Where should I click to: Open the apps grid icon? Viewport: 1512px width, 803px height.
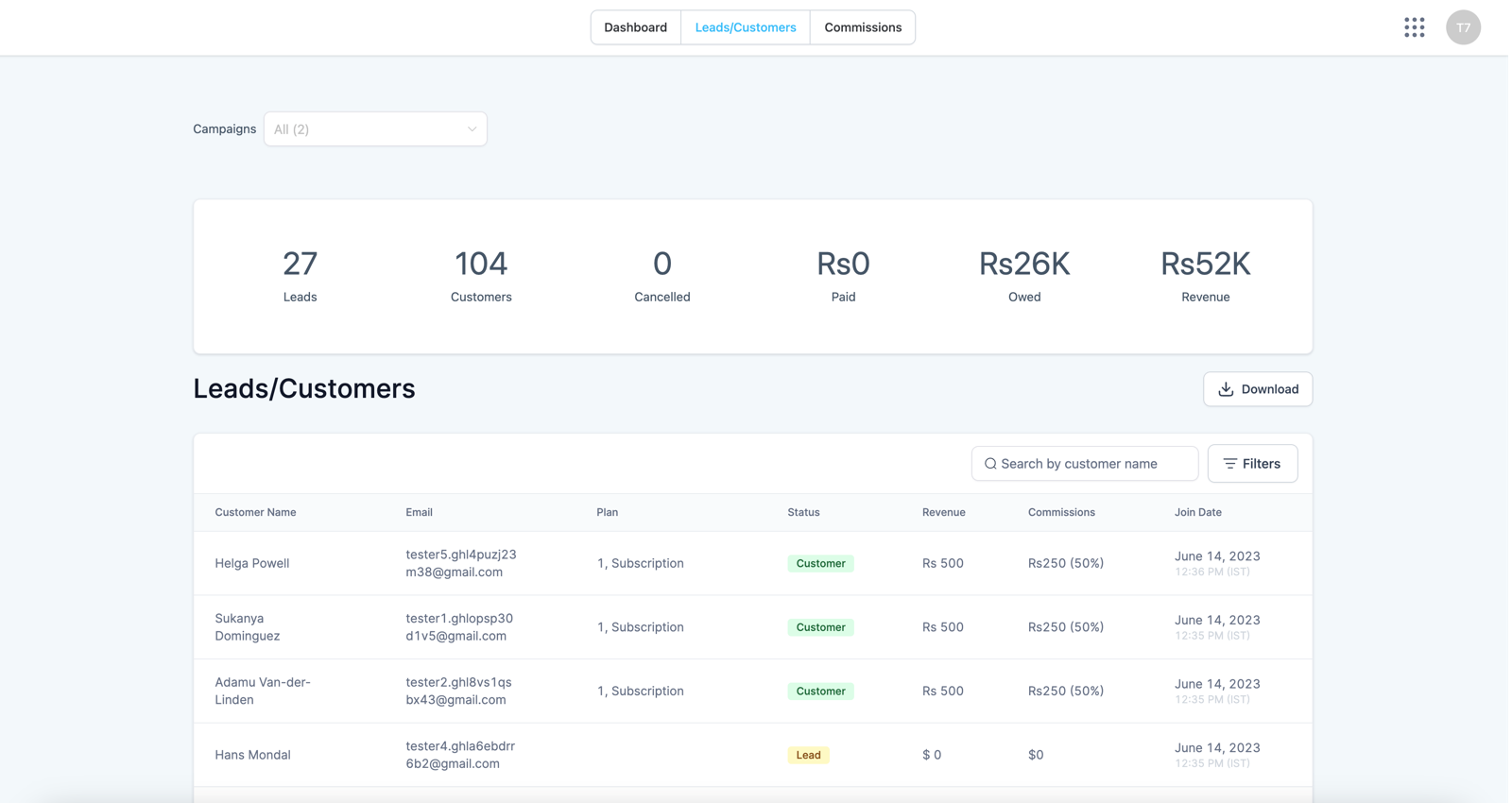pos(1414,27)
